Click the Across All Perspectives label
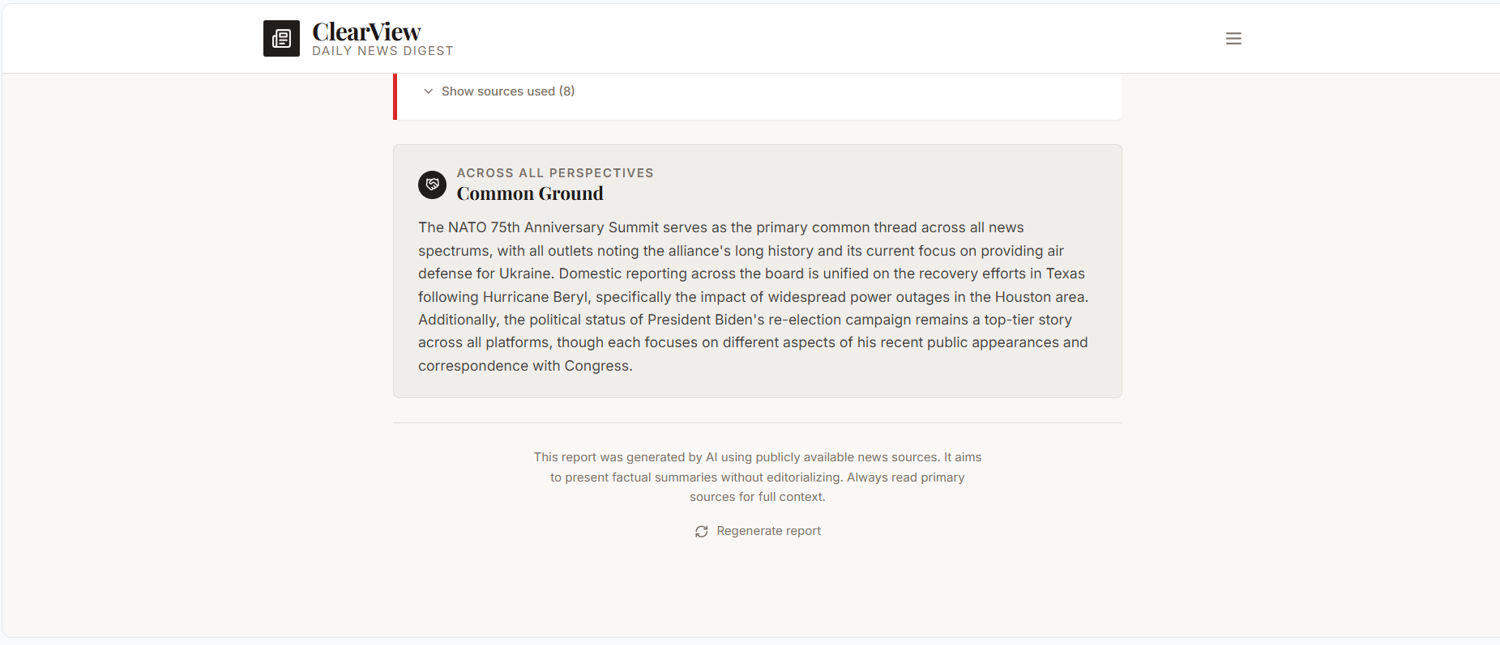Screen dimensions: 1500x645 [x=555, y=173]
